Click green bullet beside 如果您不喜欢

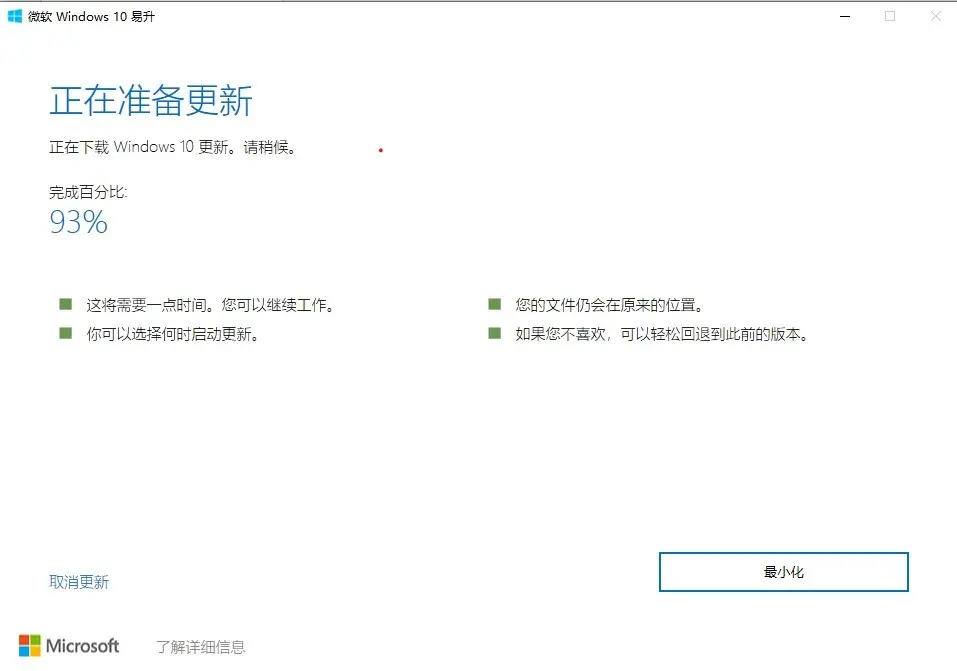point(494,333)
